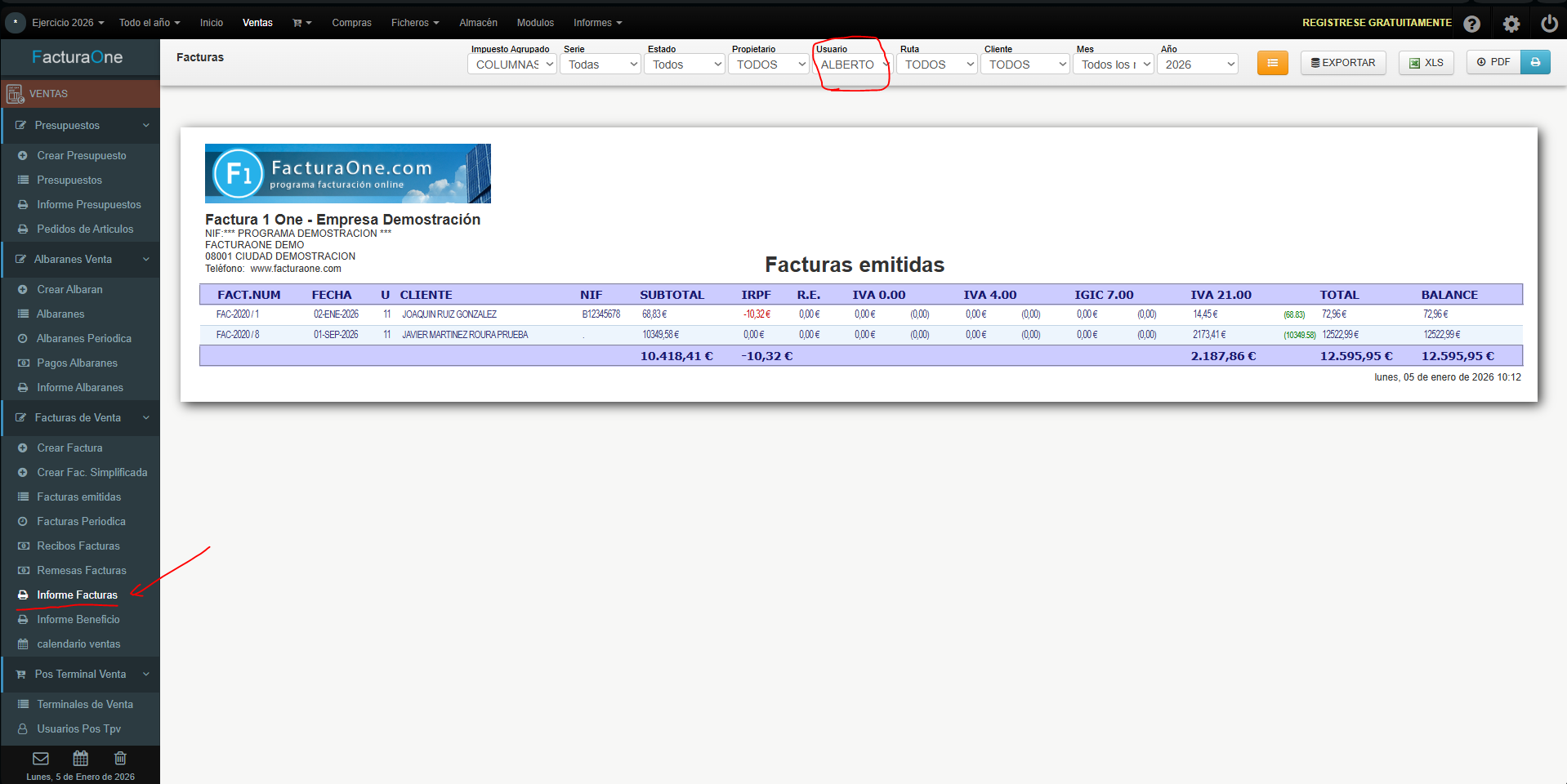Click the plus icon beside Crear Factura

point(23,448)
